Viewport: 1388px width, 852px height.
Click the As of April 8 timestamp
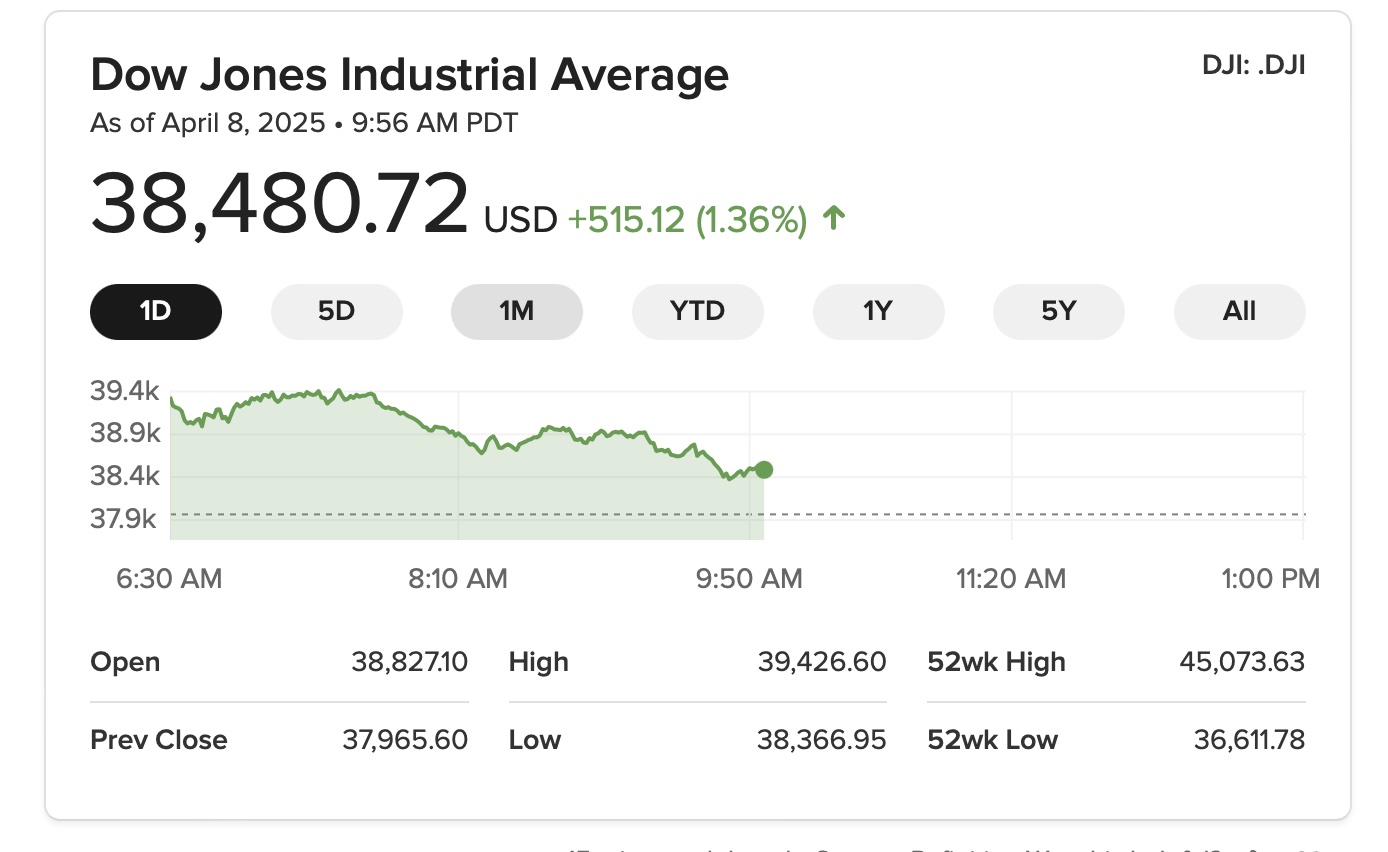(304, 123)
